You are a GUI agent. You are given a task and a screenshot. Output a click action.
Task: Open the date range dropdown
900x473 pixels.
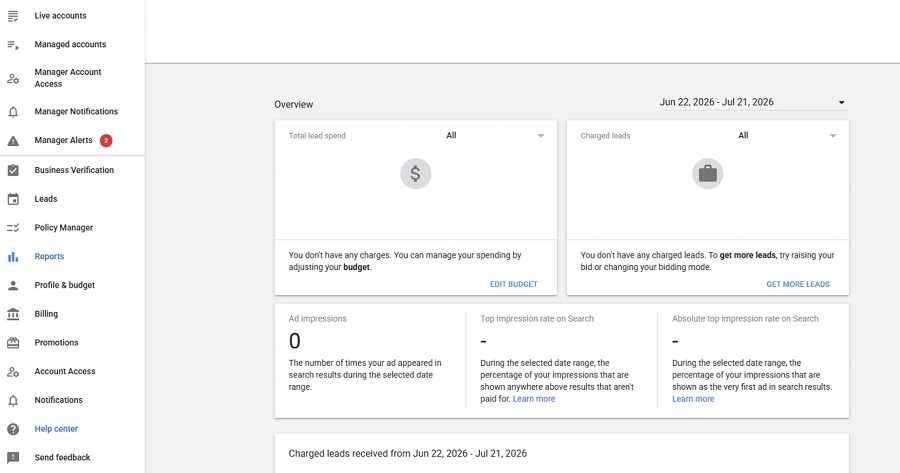point(752,102)
